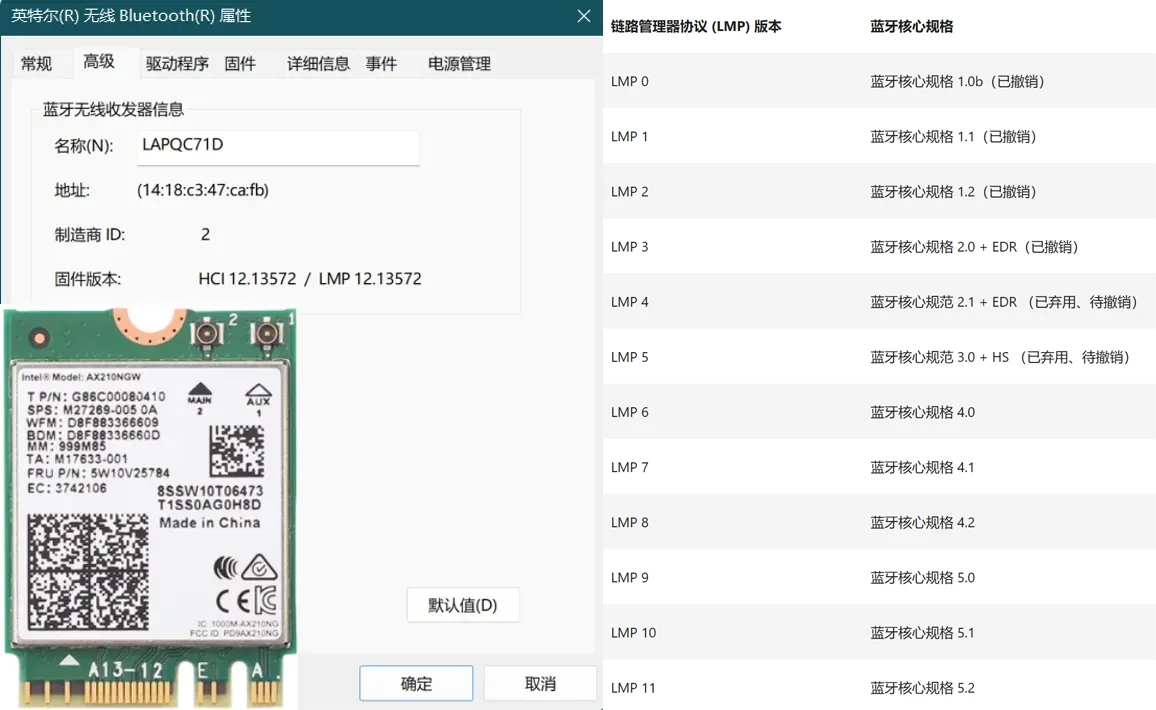Click the 蓝牙无线收发器信息 group label

(x=113, y=109)
